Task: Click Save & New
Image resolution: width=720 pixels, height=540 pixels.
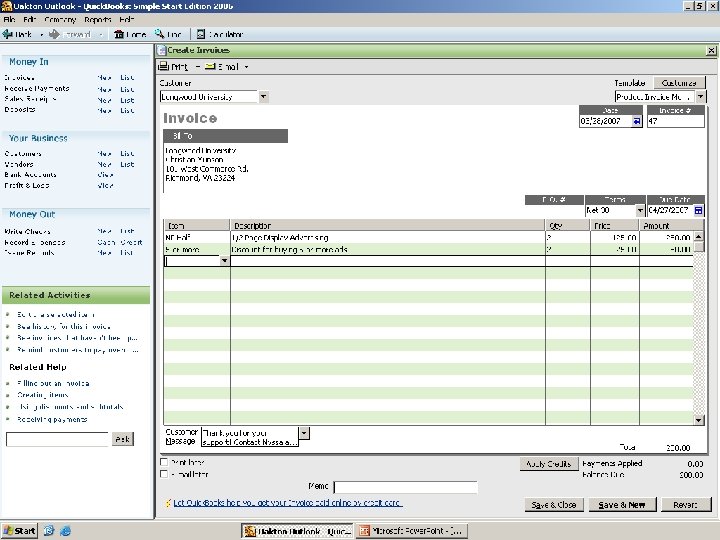Action: click(622, 505)
